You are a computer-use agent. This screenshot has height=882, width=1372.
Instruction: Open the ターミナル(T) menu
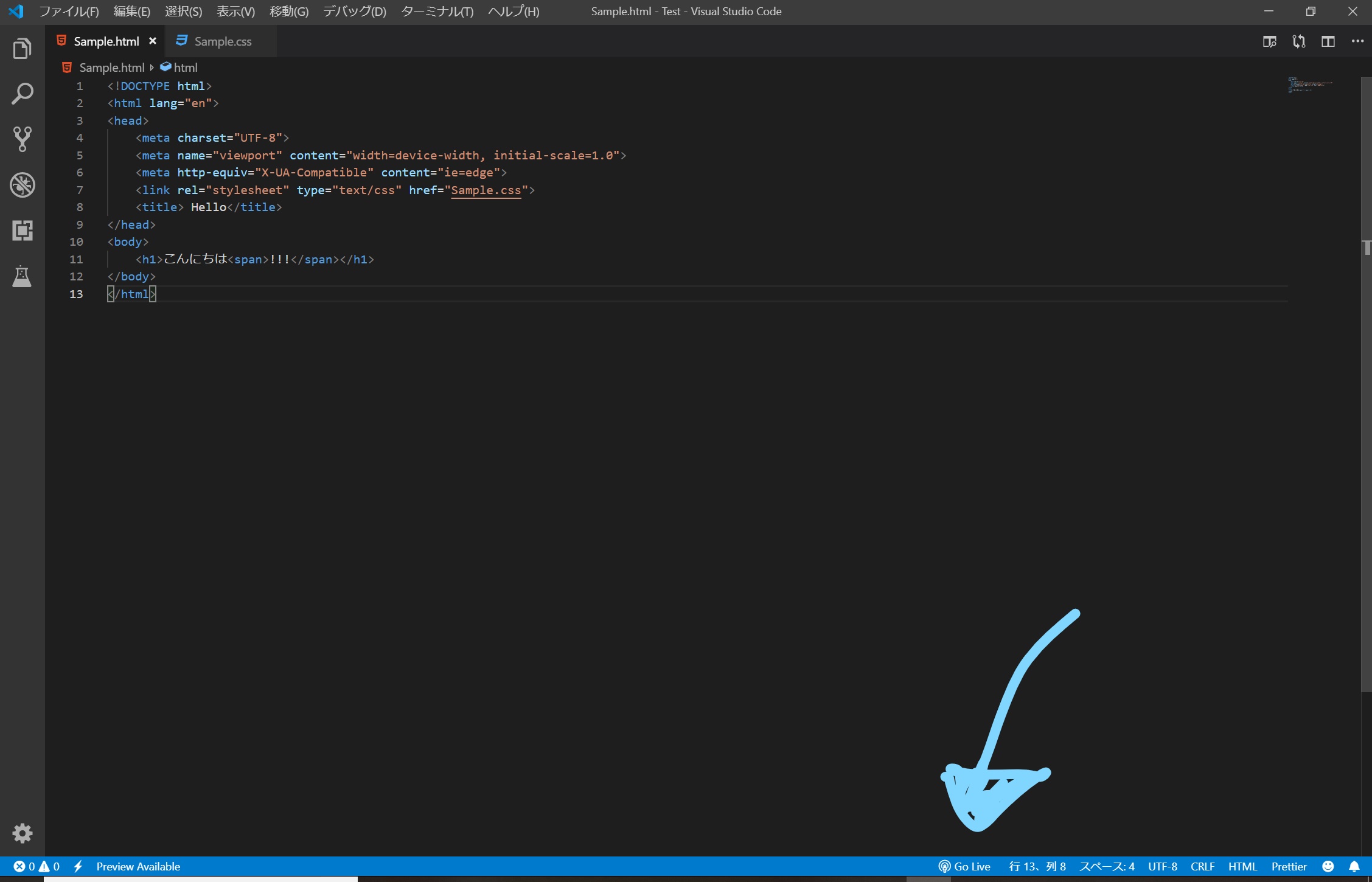tap(437, 12)
